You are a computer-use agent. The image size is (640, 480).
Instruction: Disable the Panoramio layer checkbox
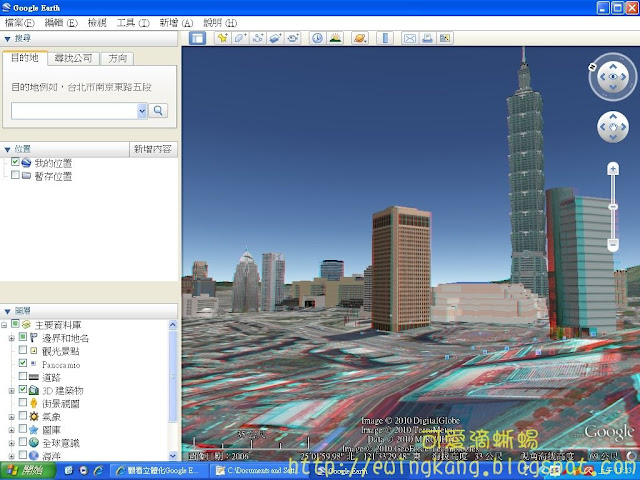[x=23, y=363]
